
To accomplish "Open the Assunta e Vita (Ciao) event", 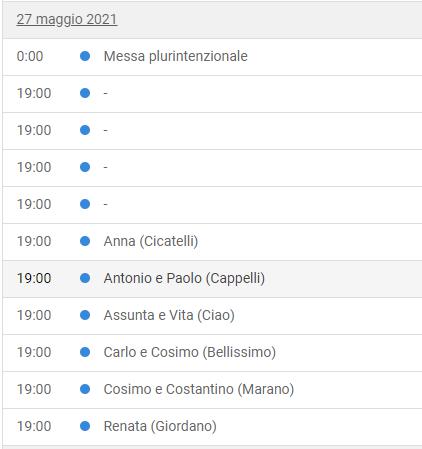I will 169,315.
